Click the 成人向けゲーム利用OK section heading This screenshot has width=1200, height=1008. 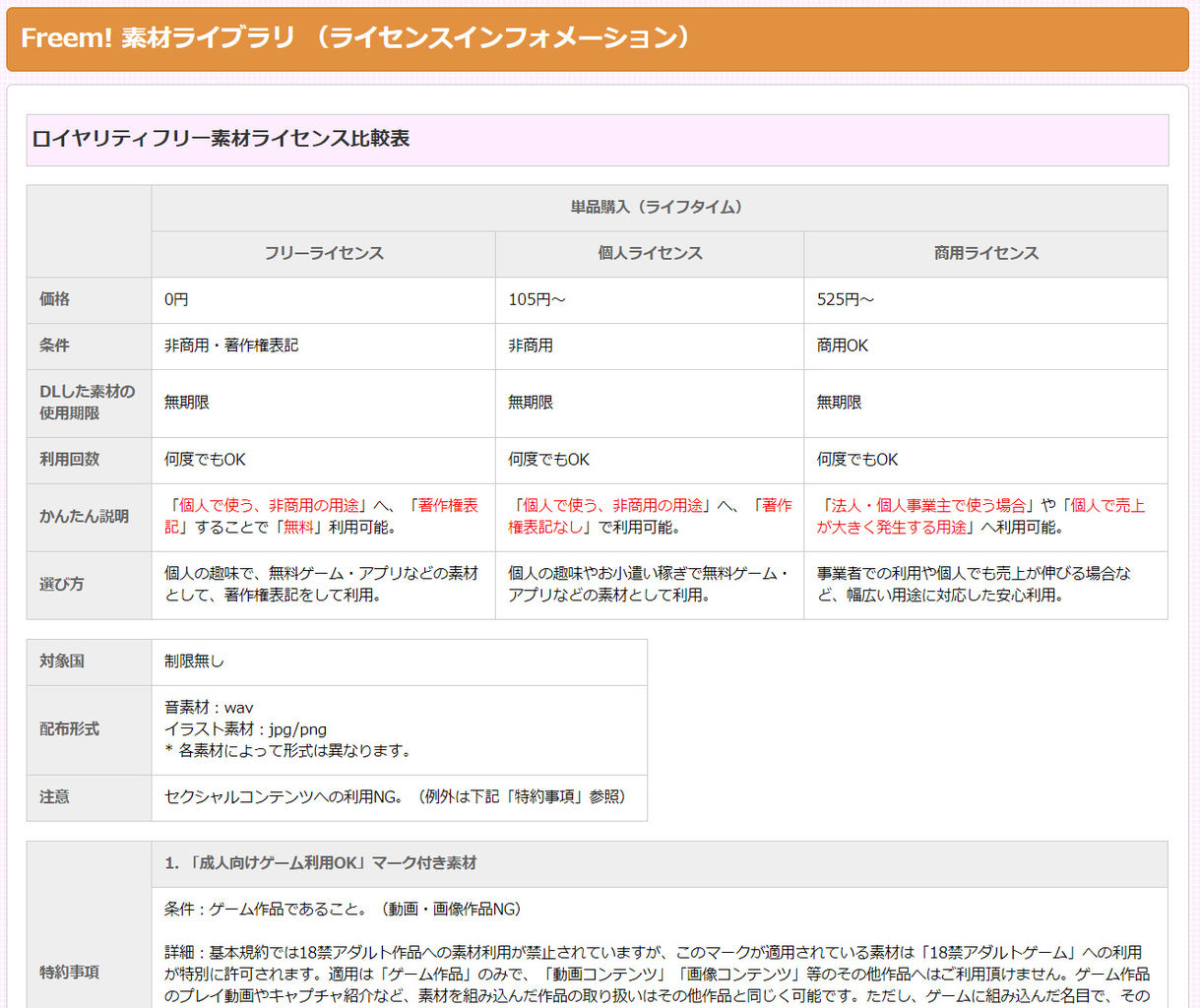point(660,864)
